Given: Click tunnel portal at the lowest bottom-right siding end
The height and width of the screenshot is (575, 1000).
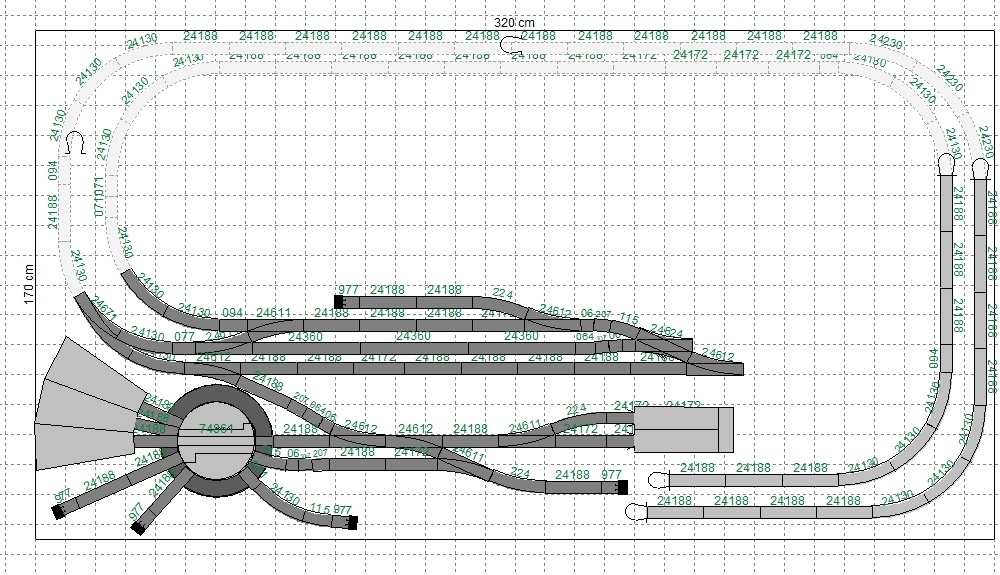Looking at the screenshot, I should click(634, 512).
